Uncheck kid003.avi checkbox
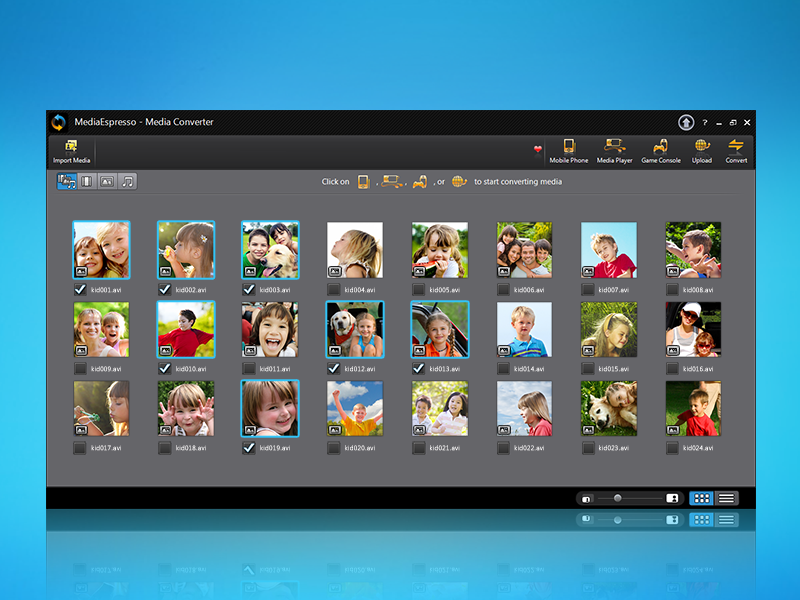 tap(248, 289)
